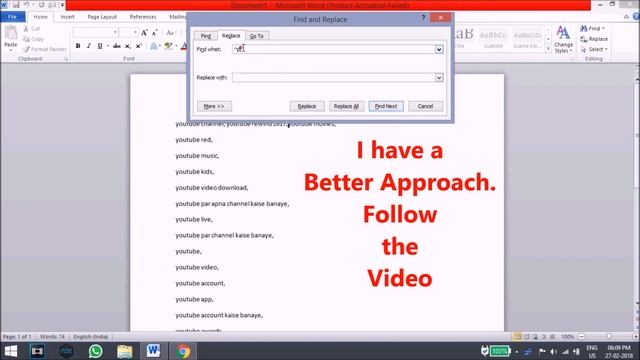Image resolution: width=640 pixels, height=360 pixels.
Task: Switch to the Page Layout ribbon tab
Action: [102, 17]
